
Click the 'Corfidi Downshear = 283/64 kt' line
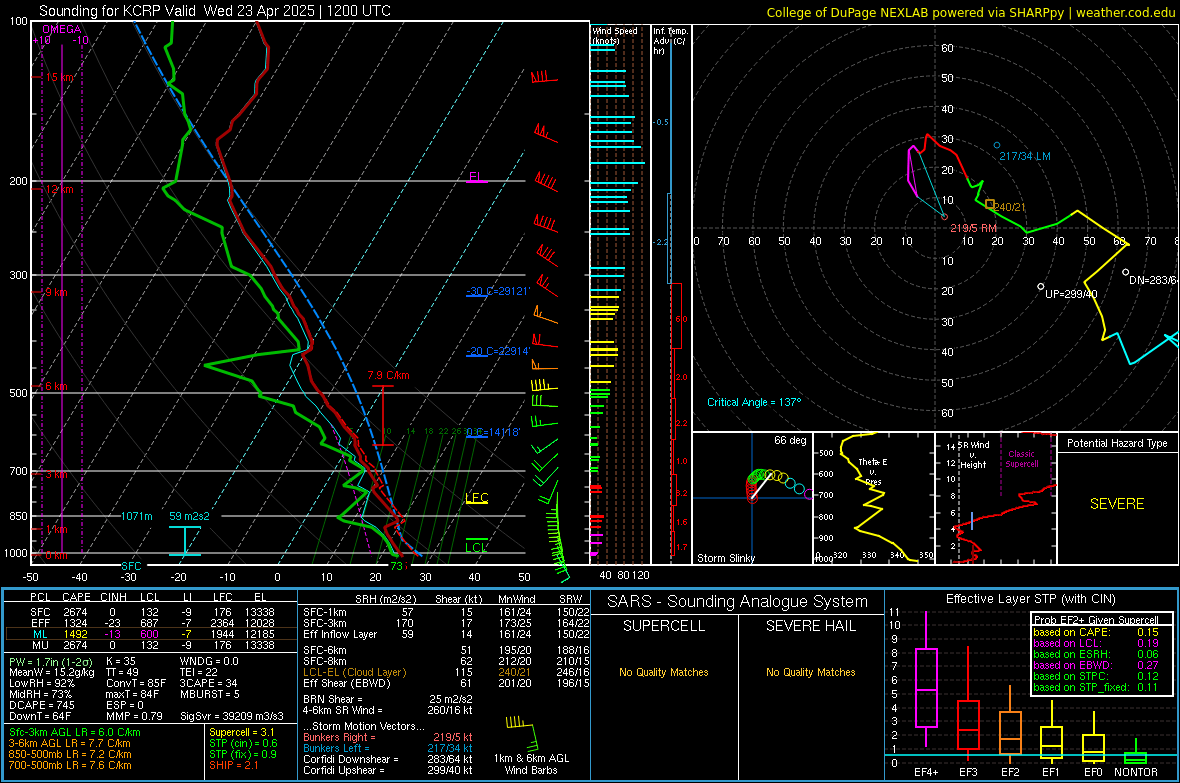tap(388, 759)
